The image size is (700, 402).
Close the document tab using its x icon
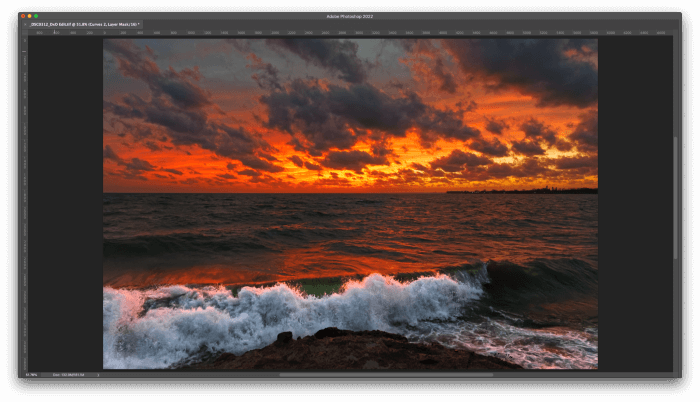[x=25, y=25]
